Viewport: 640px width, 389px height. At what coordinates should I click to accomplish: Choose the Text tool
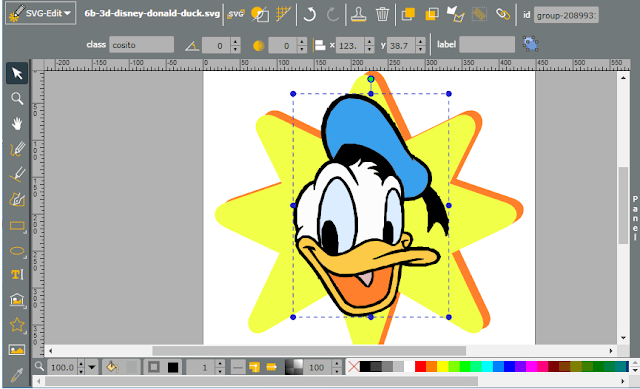(17, 275)
